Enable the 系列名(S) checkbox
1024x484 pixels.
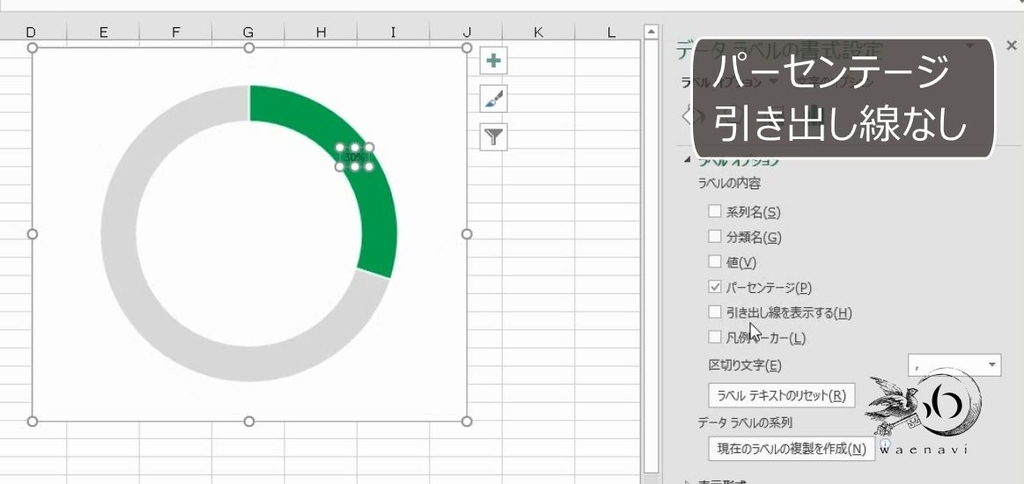(x=714, y=211)
